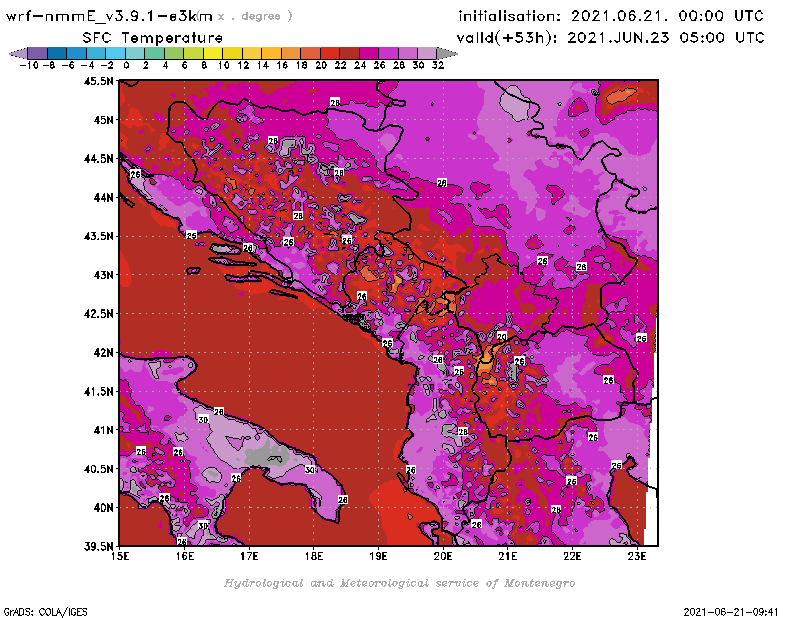
Task: Click the 39.5N latitude axis label
Action: (x=98, y=546)
